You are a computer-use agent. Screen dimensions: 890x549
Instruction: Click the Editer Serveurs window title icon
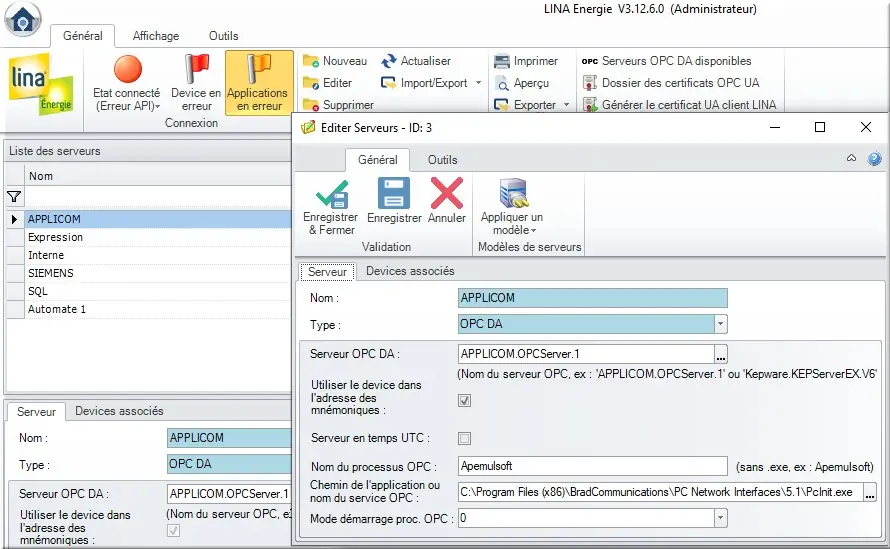click(x=308, y=127)
